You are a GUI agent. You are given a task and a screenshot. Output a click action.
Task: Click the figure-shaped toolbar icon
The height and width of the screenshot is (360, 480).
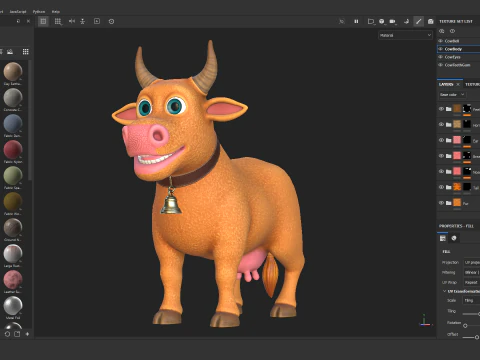point(83,21)
